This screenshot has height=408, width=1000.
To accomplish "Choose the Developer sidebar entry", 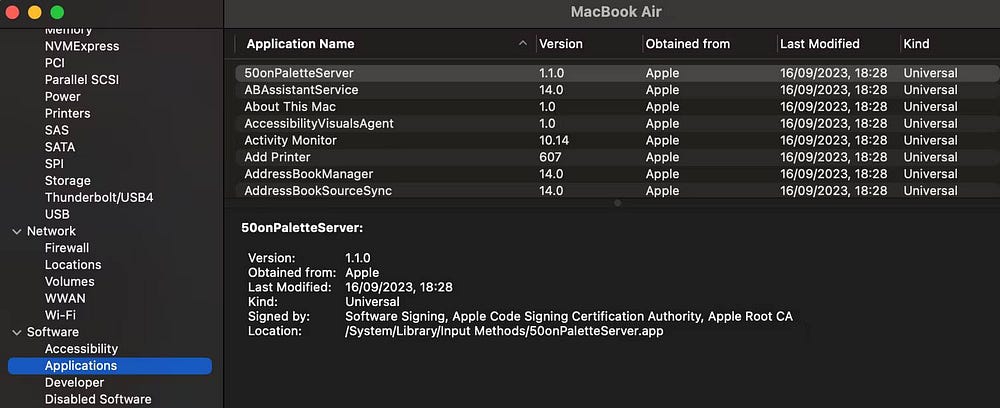I will (x=74, y=382).
